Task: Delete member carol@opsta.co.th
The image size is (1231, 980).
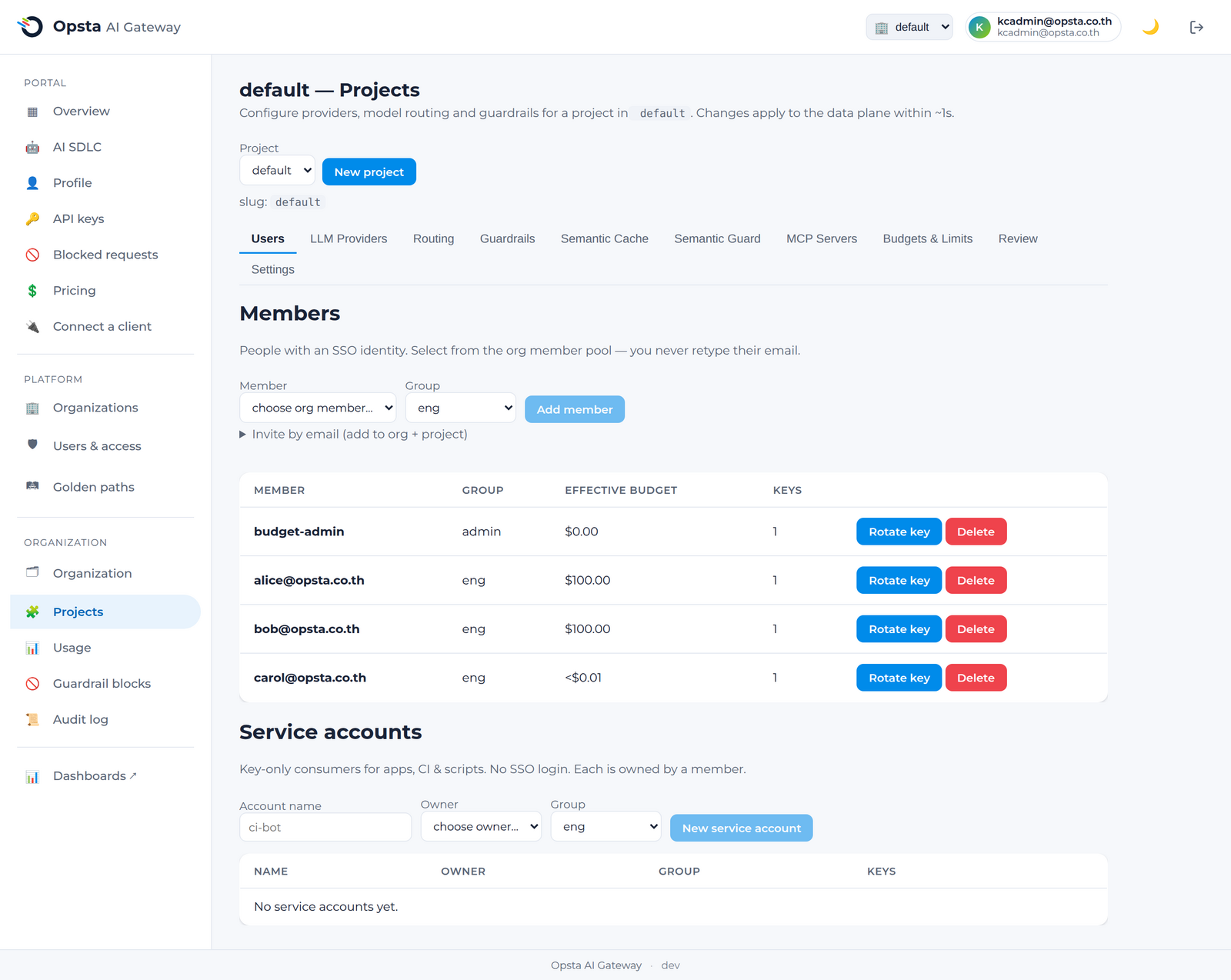Action: click(x=976, y=678)
